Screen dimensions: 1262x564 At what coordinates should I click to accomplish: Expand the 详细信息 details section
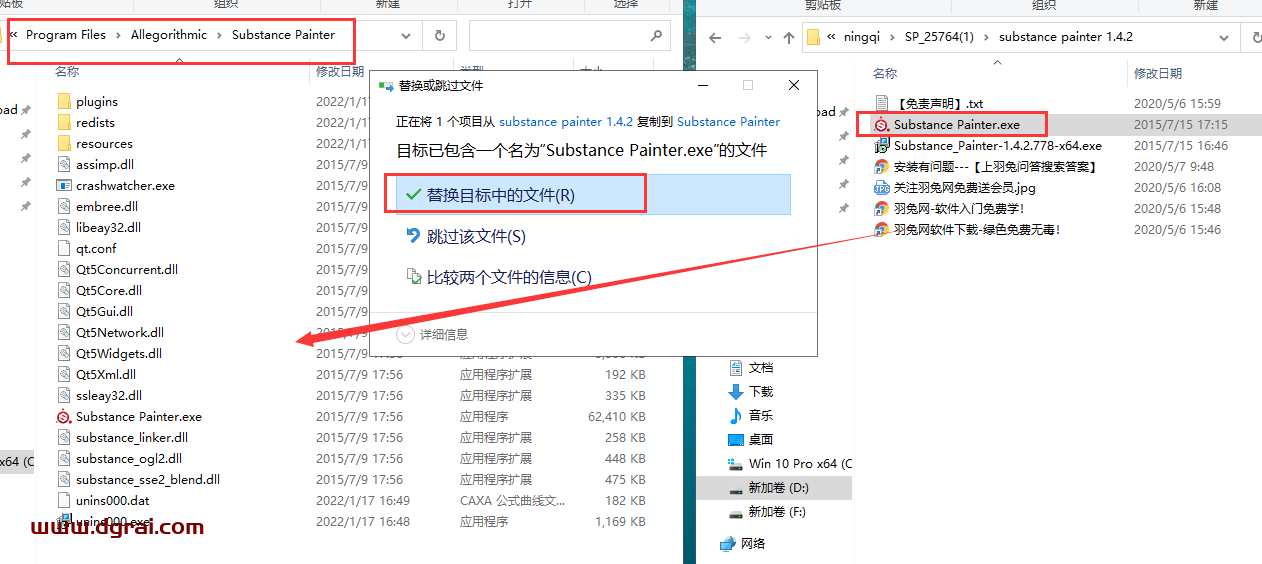[x=433, y=334]
